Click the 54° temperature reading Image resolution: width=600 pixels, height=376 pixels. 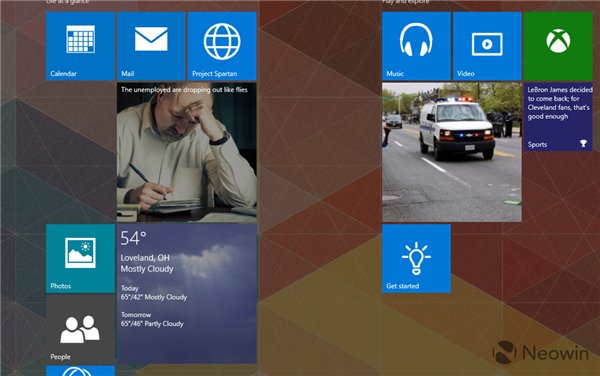point(134,238)
